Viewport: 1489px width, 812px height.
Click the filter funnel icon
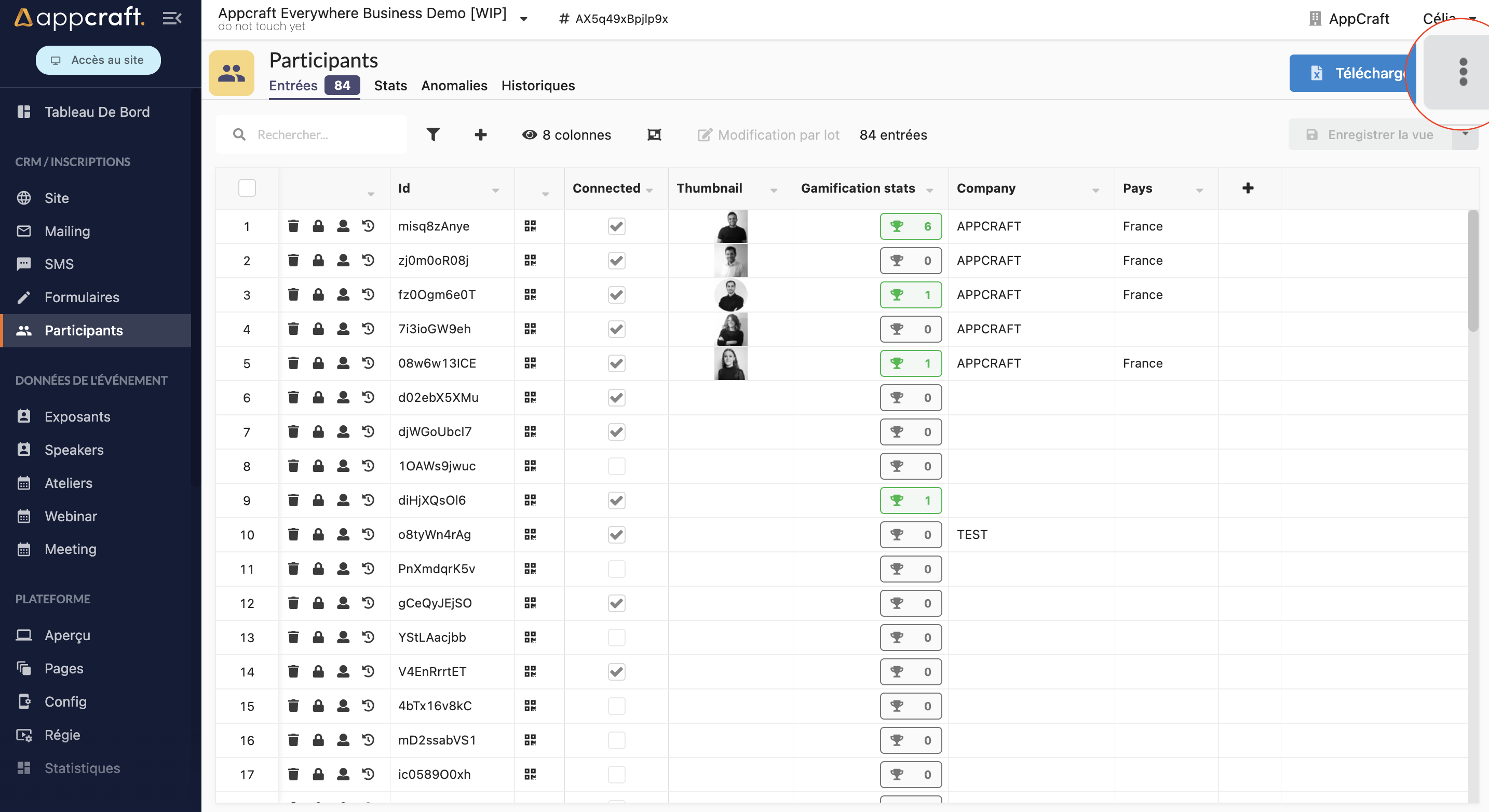coord(433,134)
